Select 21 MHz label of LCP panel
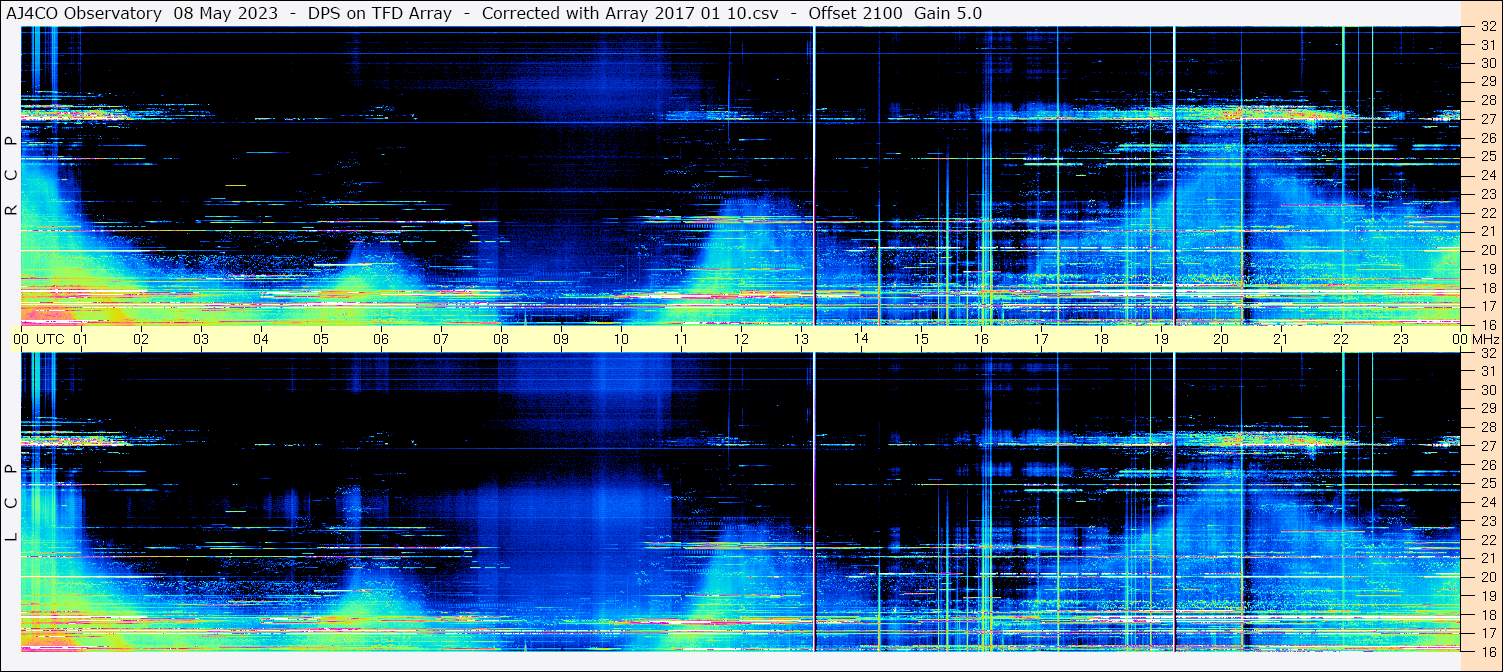The image size is (1503, 672). (1487, 558)
